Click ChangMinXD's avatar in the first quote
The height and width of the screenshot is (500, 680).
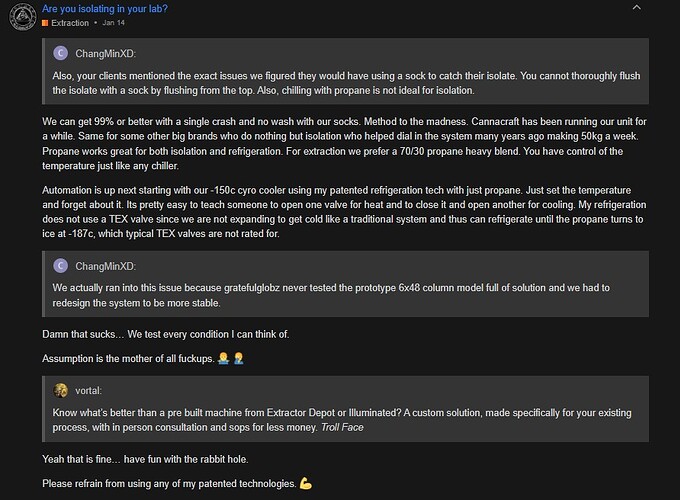click(x=61, y=53)
